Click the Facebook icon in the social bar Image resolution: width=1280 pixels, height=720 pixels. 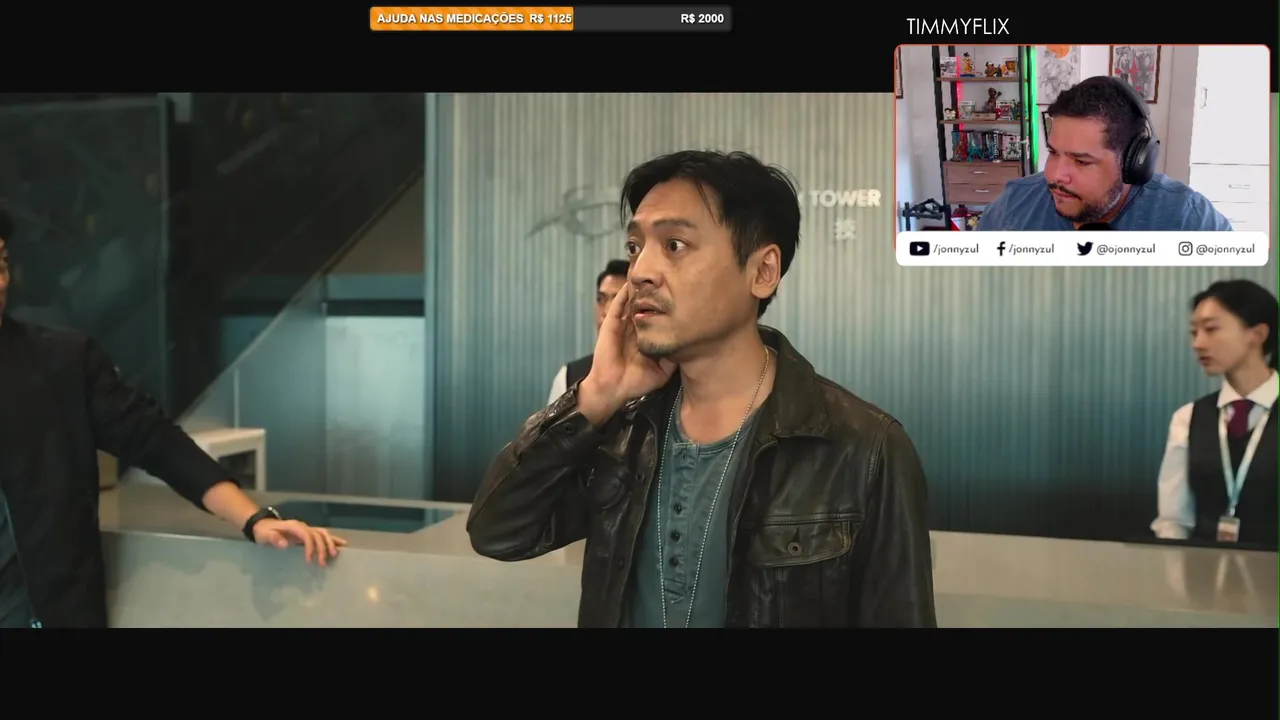click(x=1001, y=249)
